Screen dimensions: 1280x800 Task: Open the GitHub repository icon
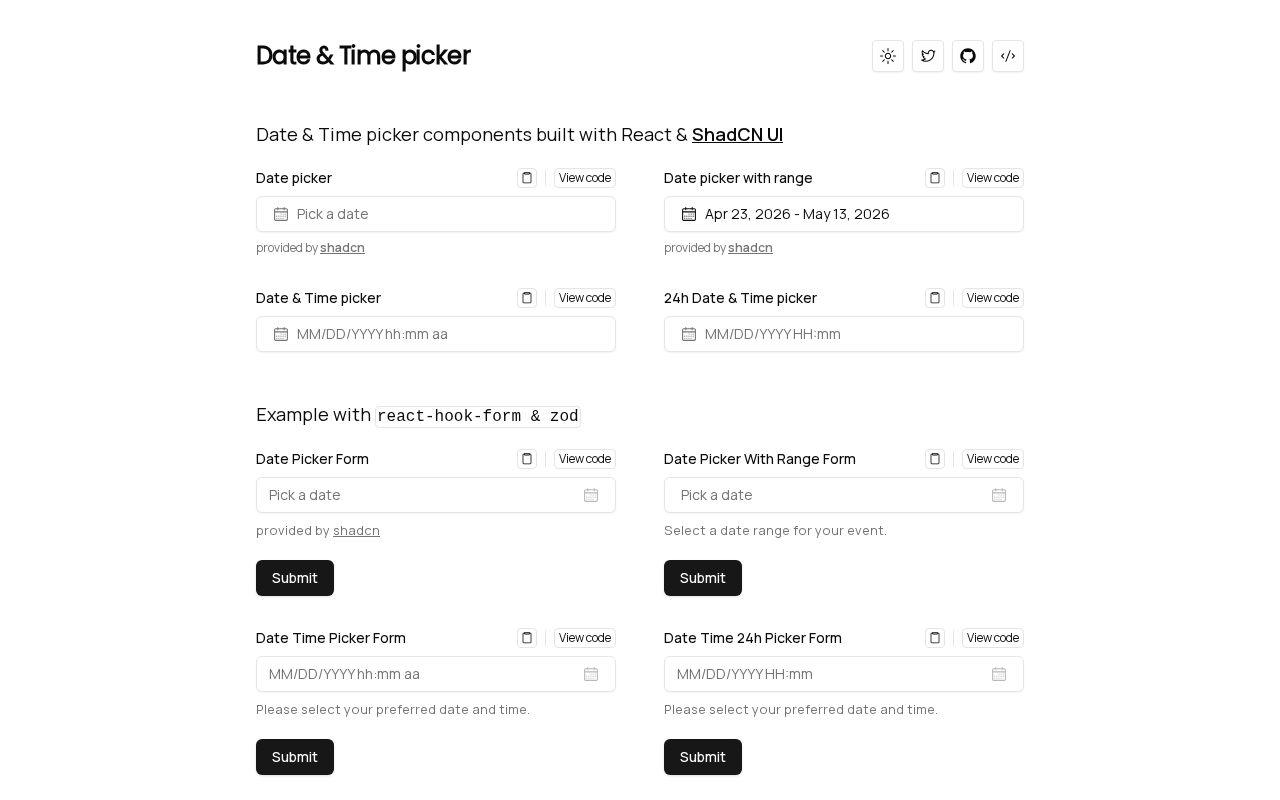(968, 56)
